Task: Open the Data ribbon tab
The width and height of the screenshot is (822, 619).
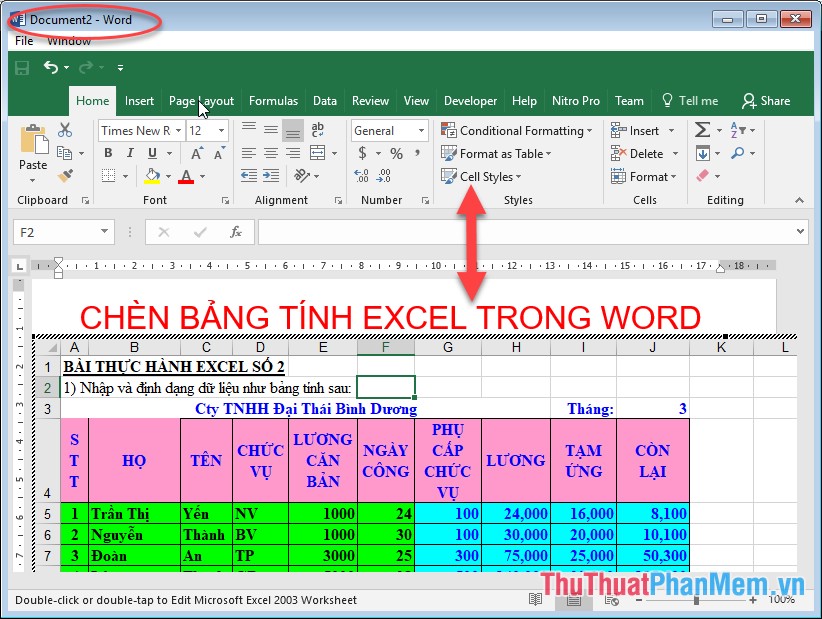Action: (x=325, y=101)
